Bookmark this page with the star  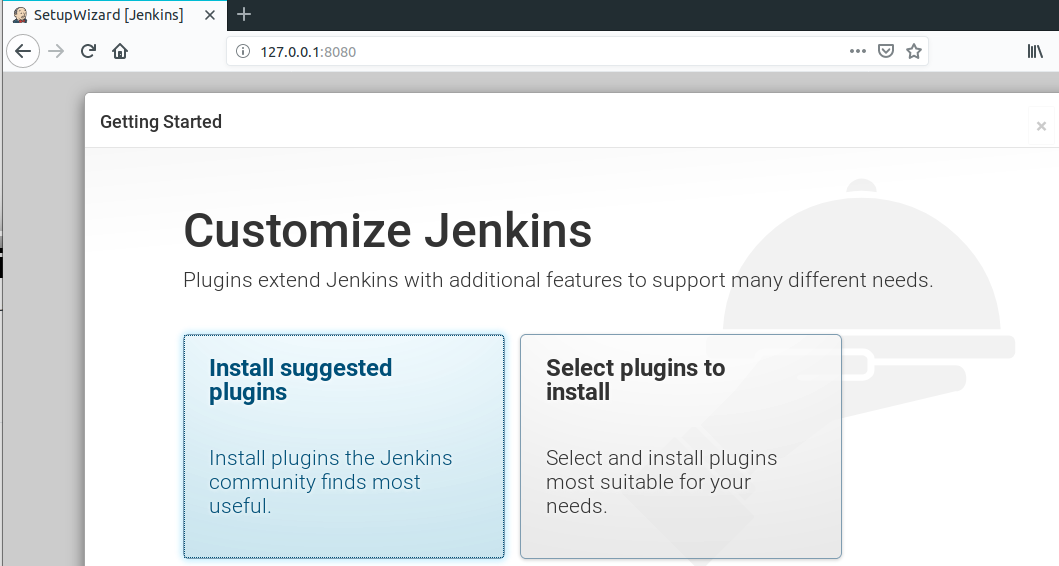point(914,51)
